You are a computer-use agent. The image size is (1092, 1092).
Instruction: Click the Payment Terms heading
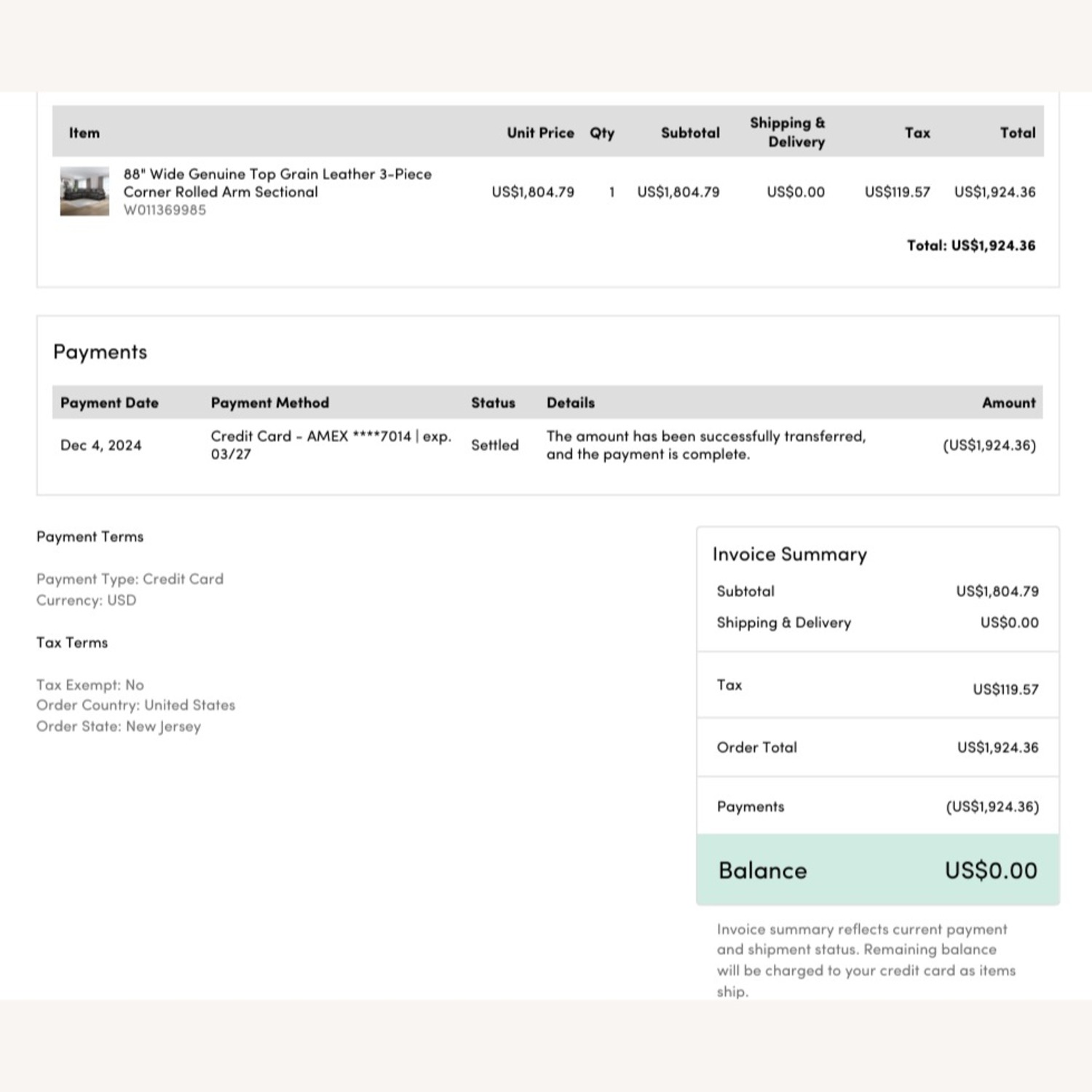[90, 537]
